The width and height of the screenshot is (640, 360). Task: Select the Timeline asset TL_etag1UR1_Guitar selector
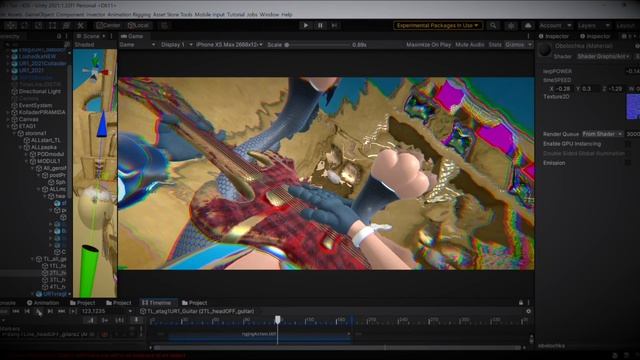pos(197,311)
